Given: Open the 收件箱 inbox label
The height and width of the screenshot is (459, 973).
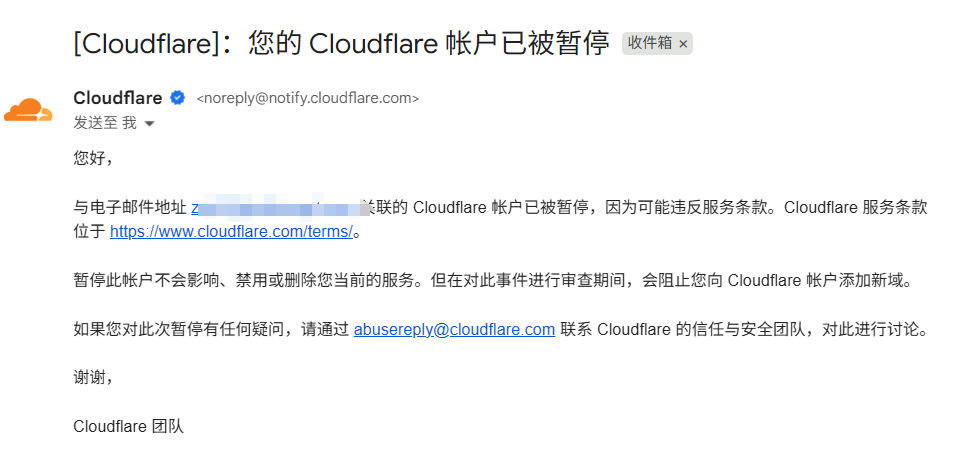Looking at the screenshot, I should tap(650, 43).
